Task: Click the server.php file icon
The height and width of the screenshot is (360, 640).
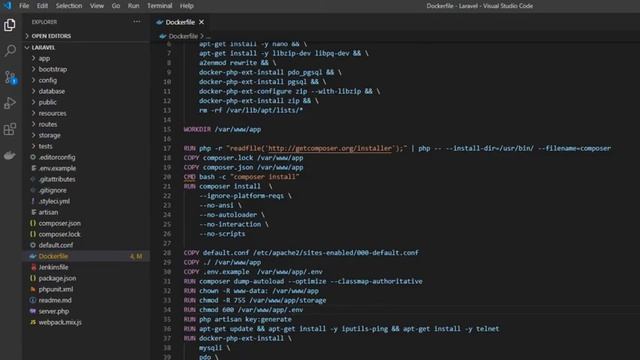Action: click(33, 311)
